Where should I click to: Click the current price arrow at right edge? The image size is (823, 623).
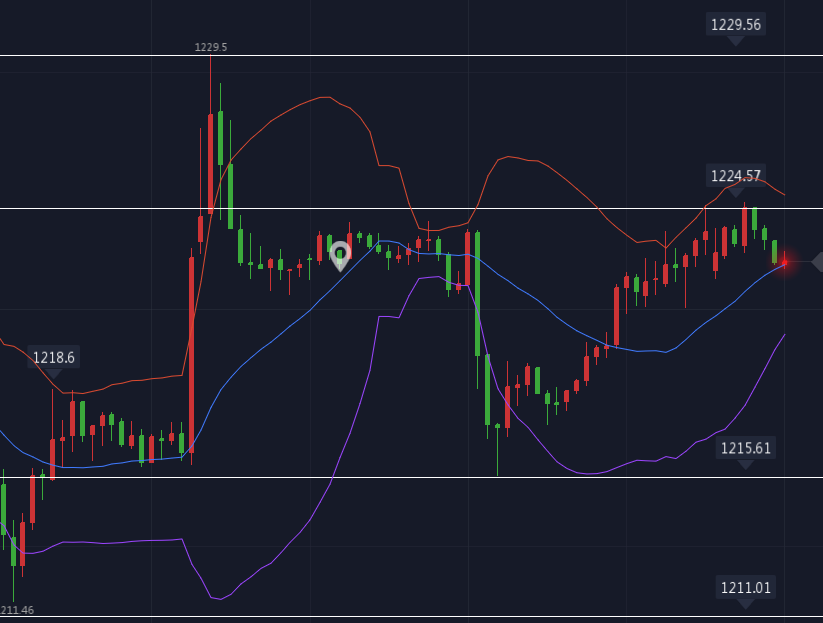coord(817,261)
